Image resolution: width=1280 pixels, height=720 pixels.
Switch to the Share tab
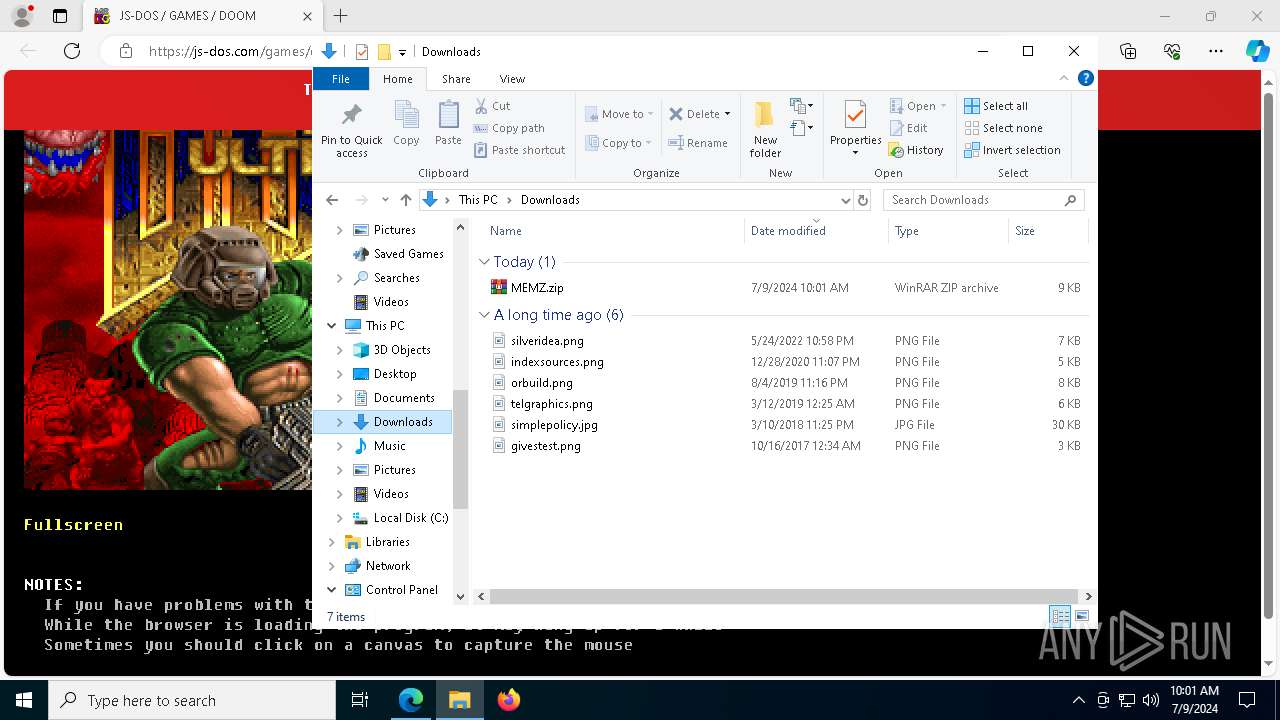click(456, 79)
